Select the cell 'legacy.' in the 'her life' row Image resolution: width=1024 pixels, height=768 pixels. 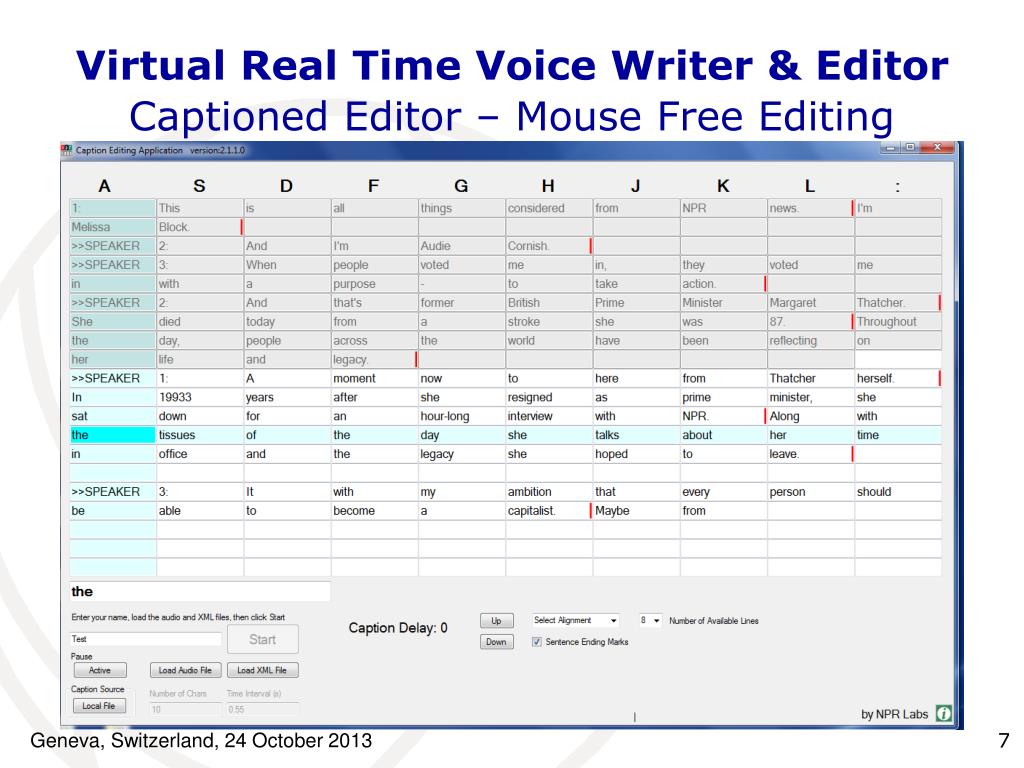click(374, 359)
